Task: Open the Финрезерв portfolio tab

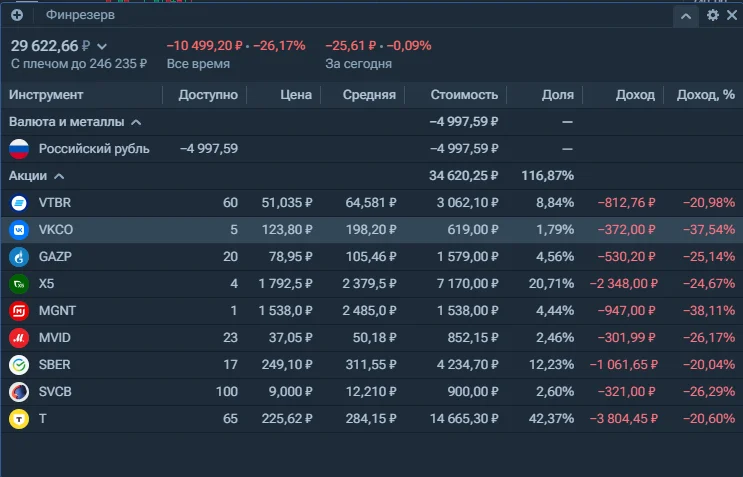Action: pos(80,15)
